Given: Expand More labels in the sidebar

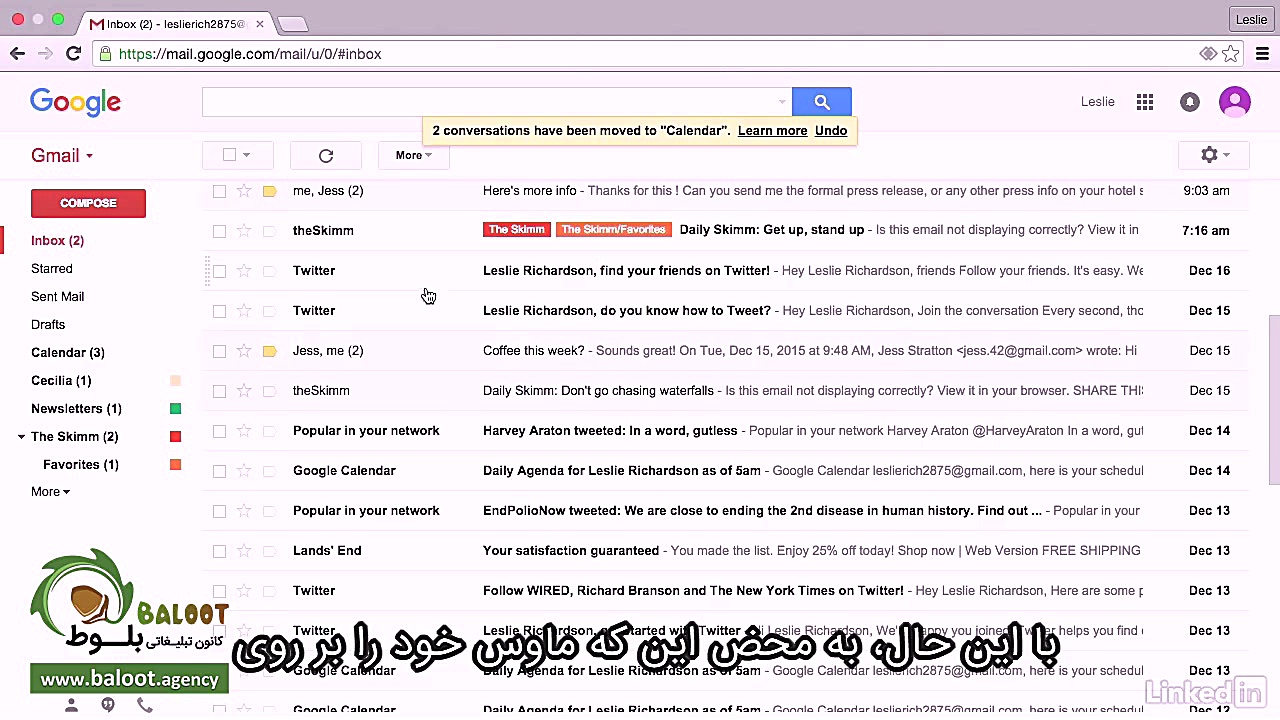Looking at the screenshot, I should click(x=50, y=491).
